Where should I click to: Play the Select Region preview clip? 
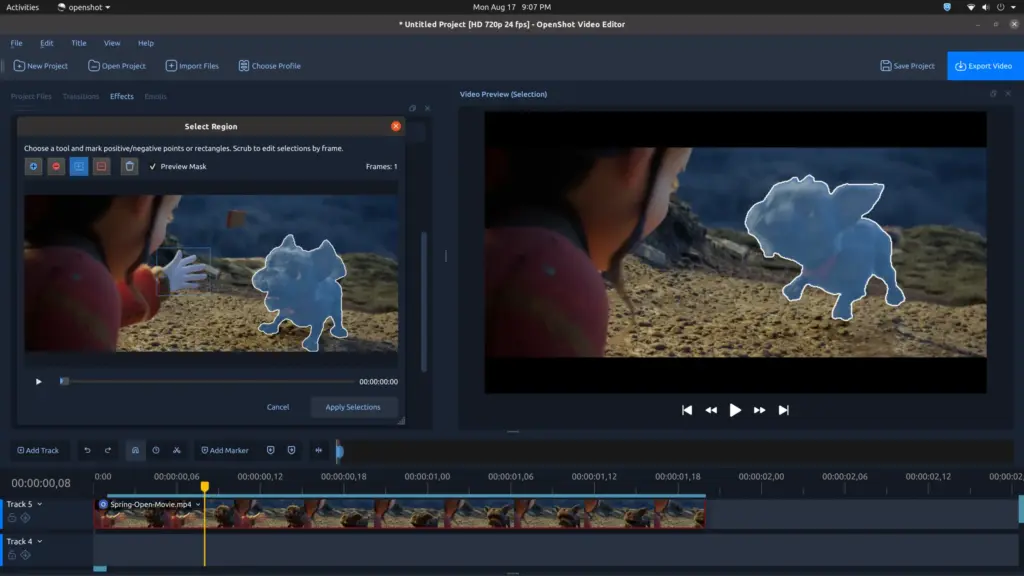click(39, 381)
